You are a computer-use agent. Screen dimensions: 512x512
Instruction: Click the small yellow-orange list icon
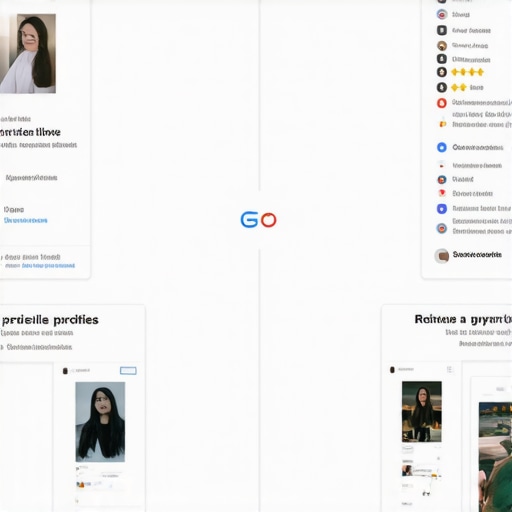click(442, 124)
